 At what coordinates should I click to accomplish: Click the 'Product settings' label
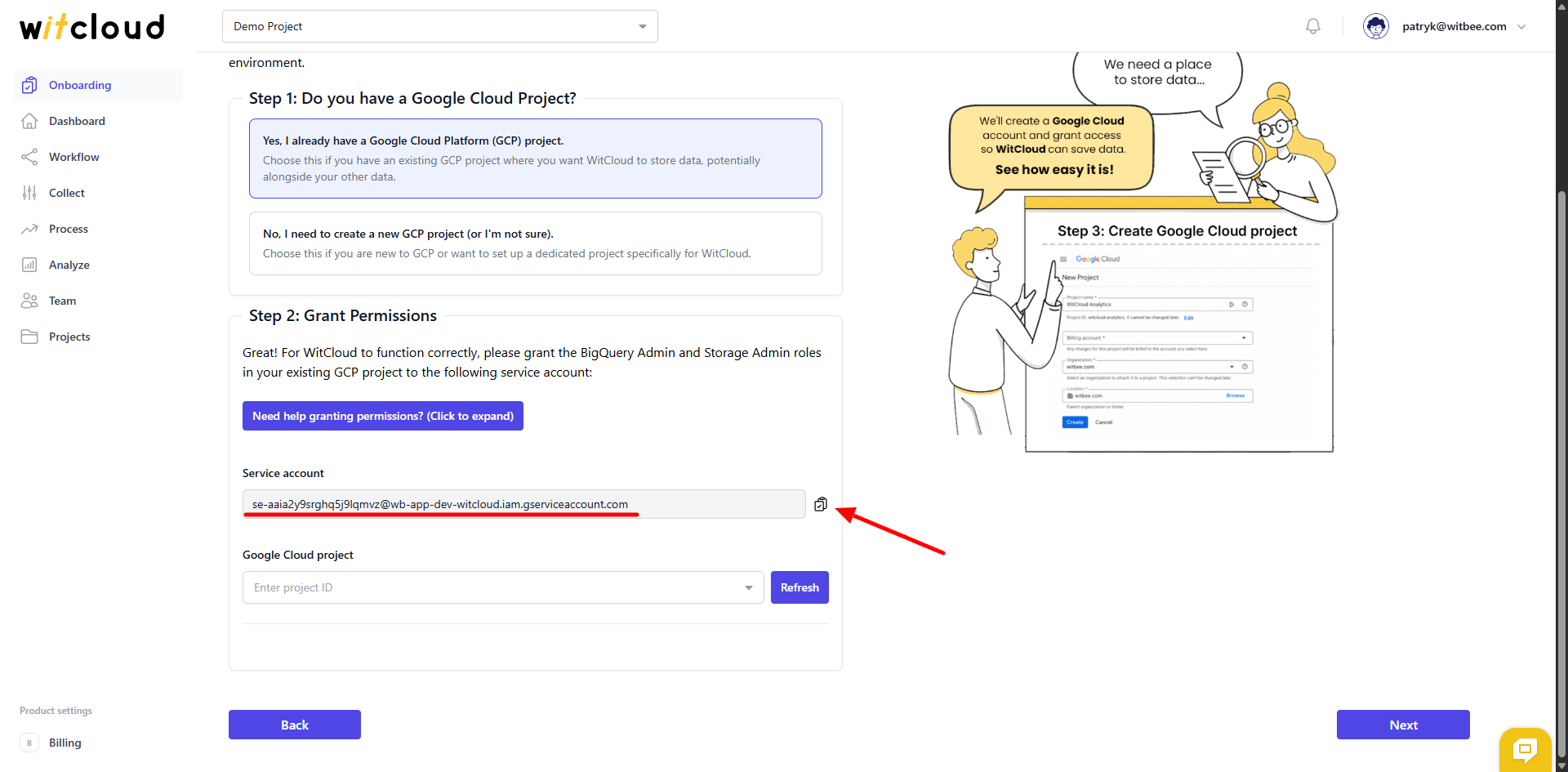pos(56,711)
